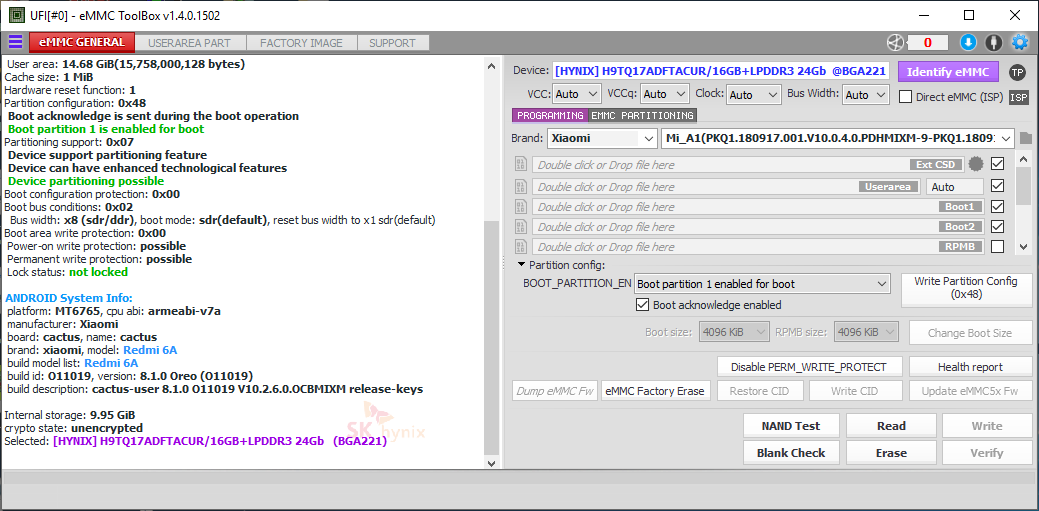Click the red 0 counter field
This screenshot has width=1039, height=511.
point(927,43)
